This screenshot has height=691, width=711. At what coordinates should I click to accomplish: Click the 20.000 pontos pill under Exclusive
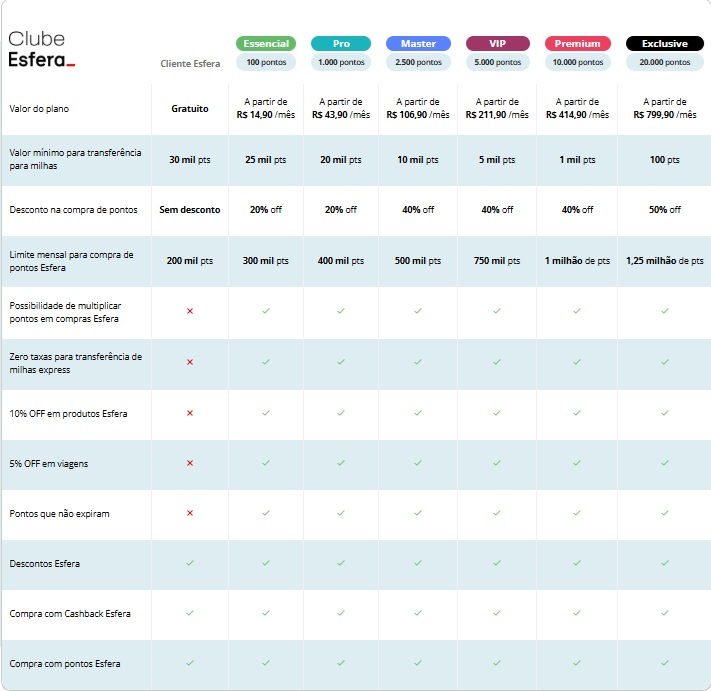pyautogui.click(x=664, y=62)
